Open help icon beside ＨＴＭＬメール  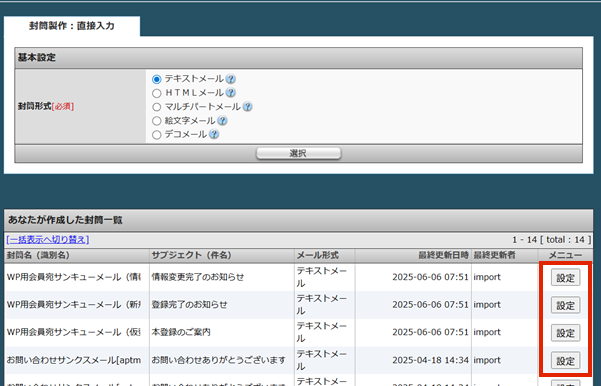click(x=230, y=93)
